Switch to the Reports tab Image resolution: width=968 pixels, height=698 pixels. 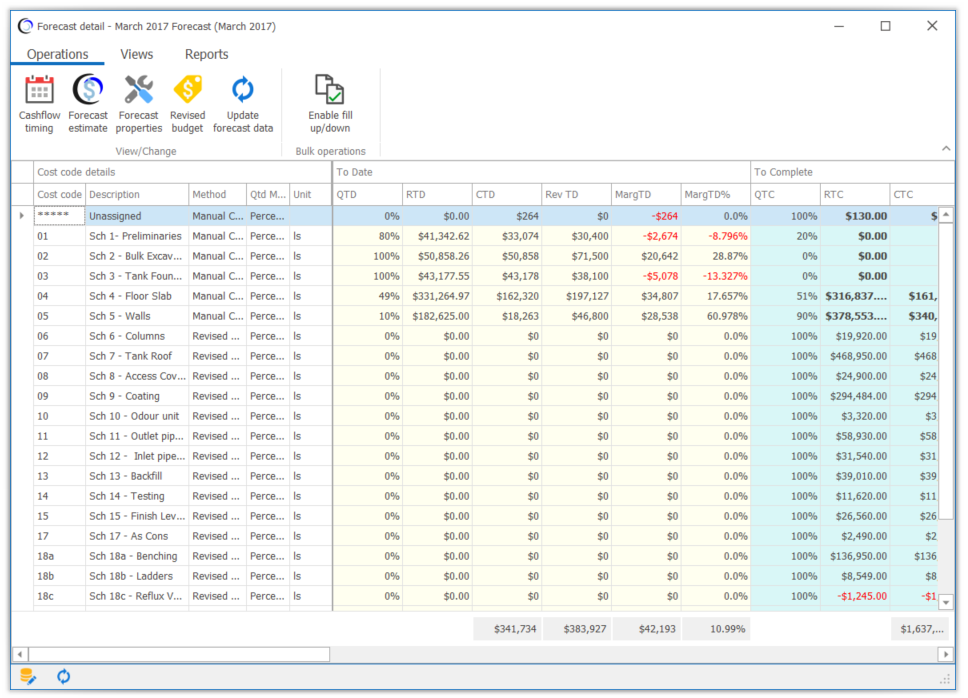[206, 54]
